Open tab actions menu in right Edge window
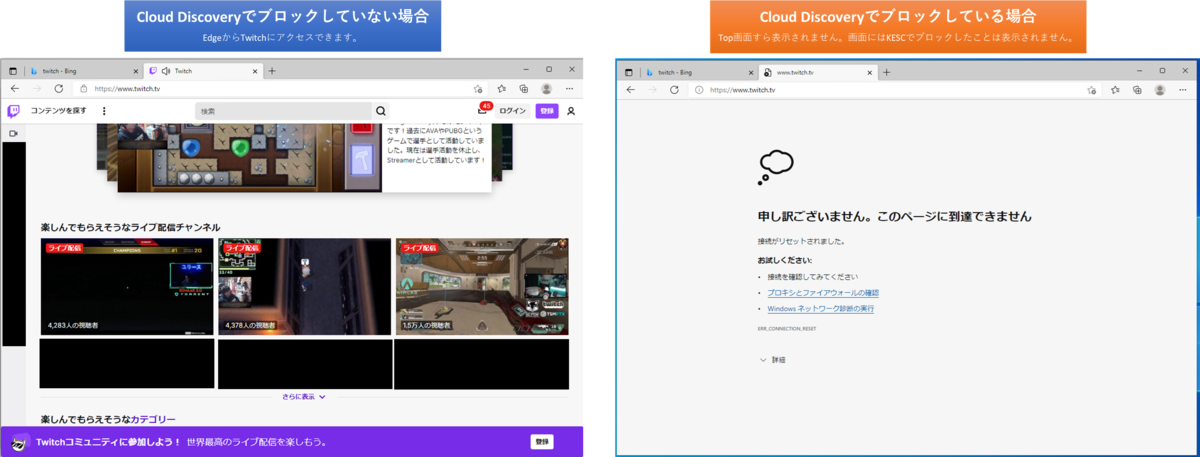The width and height of the screenshot is (1200, 457). point(629,72)
